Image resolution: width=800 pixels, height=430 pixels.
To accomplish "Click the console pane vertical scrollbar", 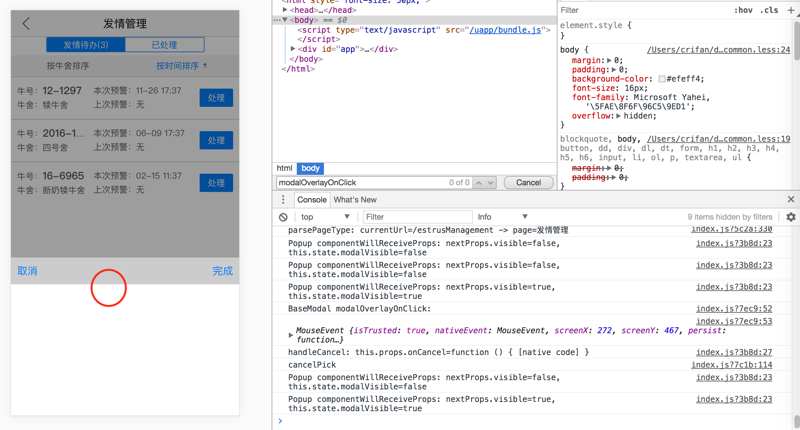I will point(796,421).
